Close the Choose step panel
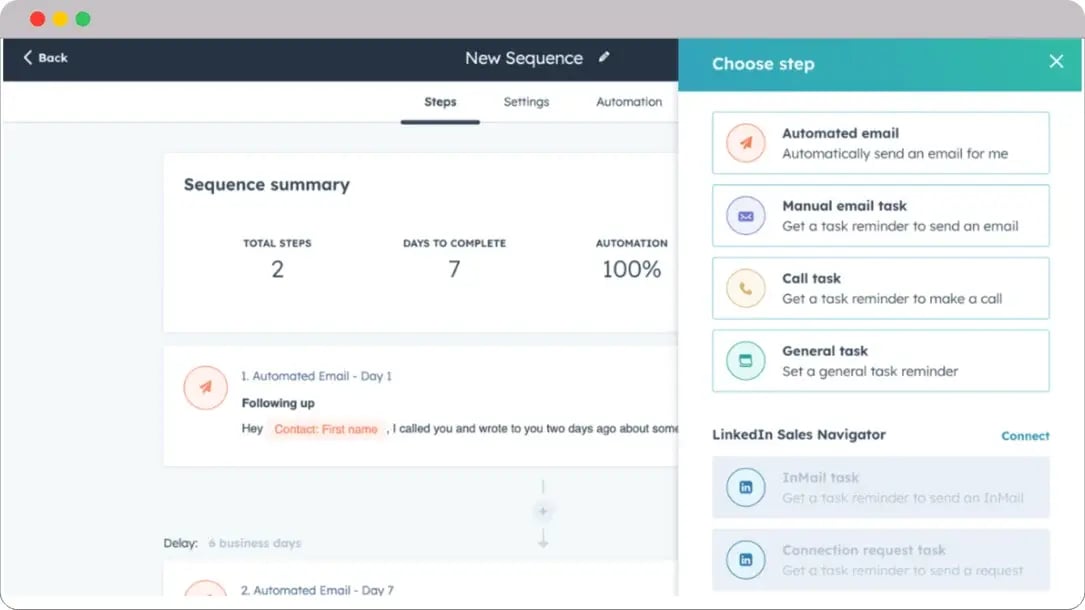The height and width of the screenshot is (610, 1085). coord(1056,62)
